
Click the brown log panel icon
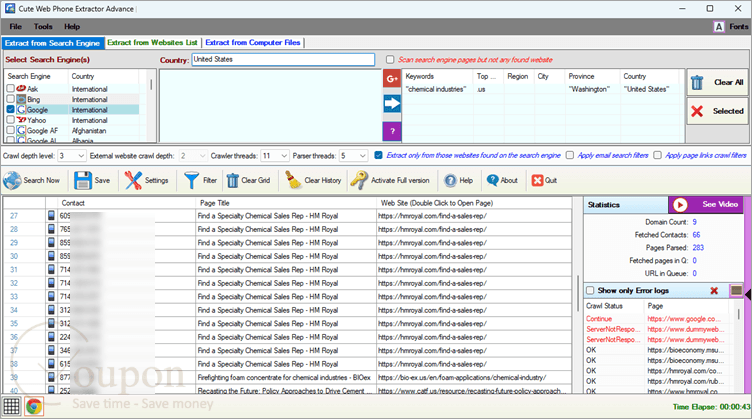click(x=736, y=291)
